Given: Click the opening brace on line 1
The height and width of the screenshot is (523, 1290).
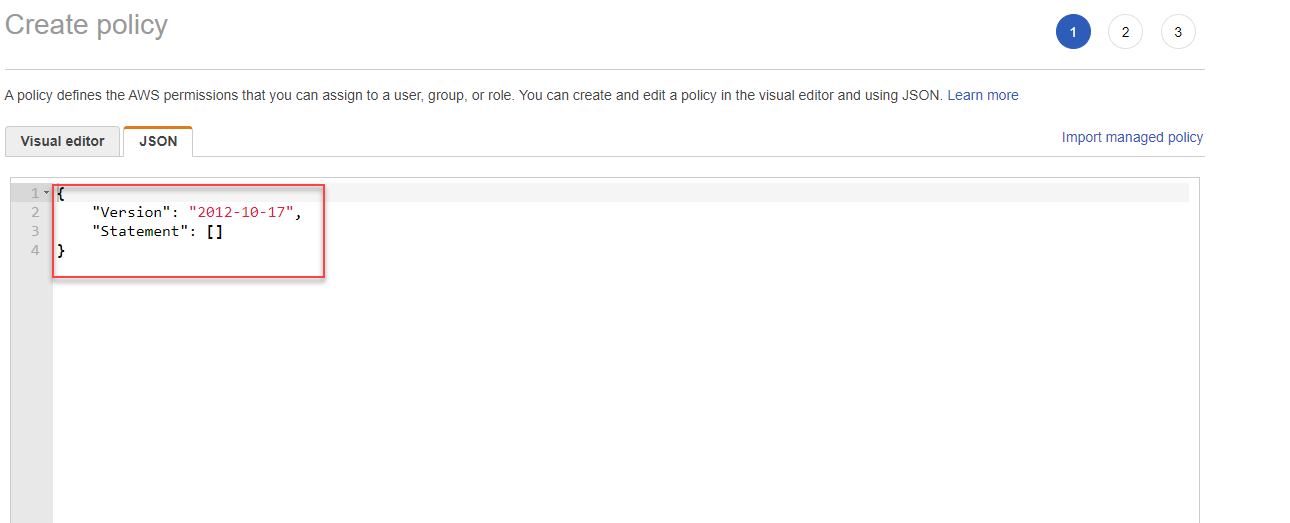Looking at the screenshot, I should (x=61, y=193).
